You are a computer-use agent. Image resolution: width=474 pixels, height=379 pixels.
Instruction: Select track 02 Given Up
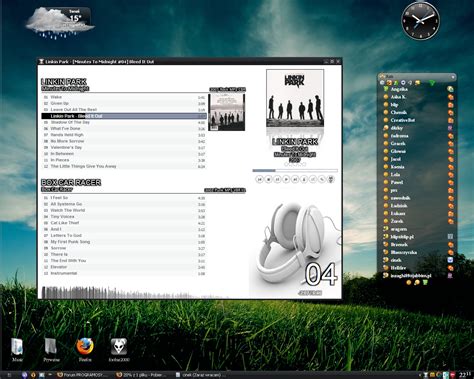(124, 103)
